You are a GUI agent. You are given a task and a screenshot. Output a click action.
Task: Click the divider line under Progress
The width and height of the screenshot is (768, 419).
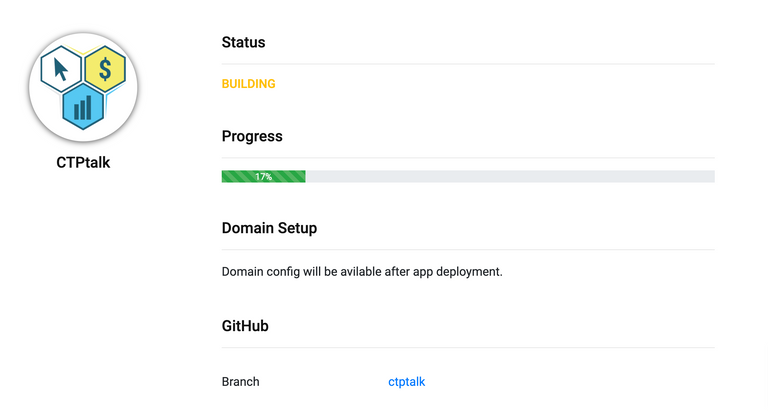point(468,157)
